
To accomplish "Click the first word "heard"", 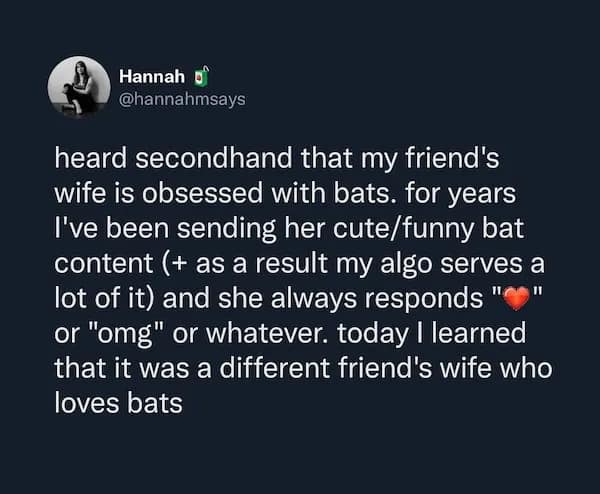I will point(82,159).
